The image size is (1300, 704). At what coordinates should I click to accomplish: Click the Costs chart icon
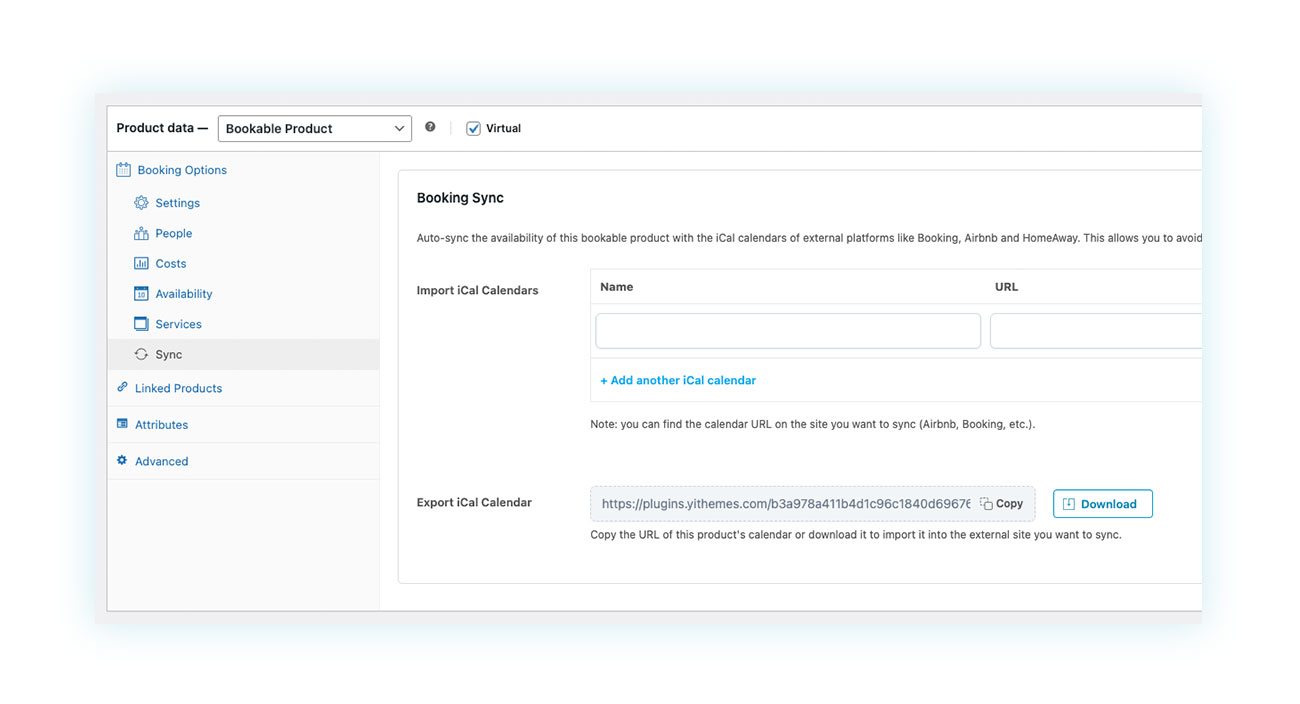click(x=141, y=264)
